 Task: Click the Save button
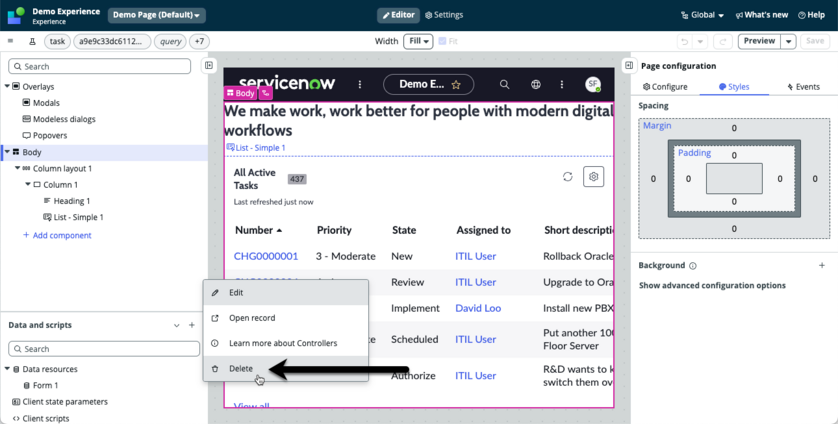(814, 41)
